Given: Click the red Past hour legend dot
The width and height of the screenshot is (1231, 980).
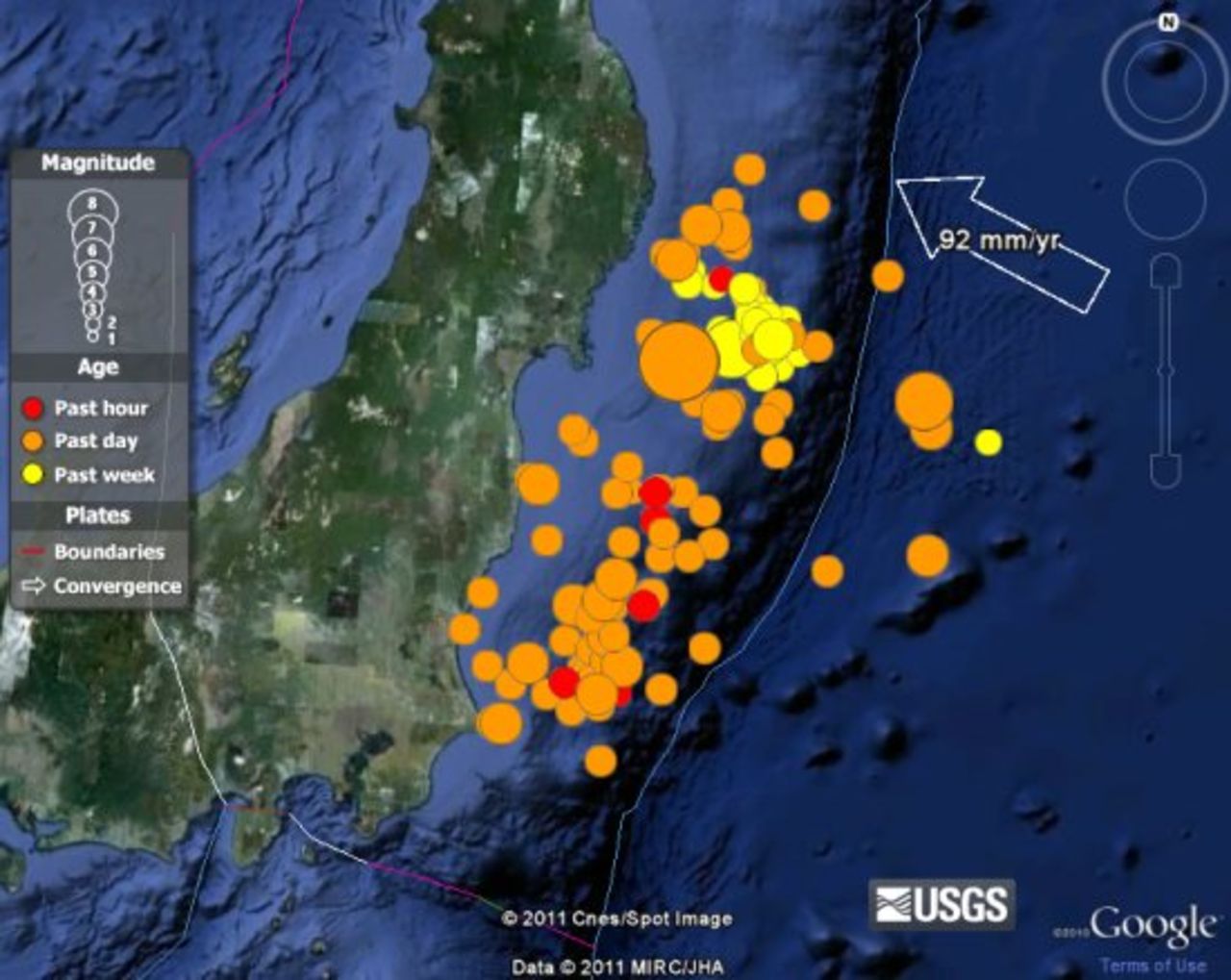Looking at the screenshot, I should pyautogui.click(x=34, y=409).
